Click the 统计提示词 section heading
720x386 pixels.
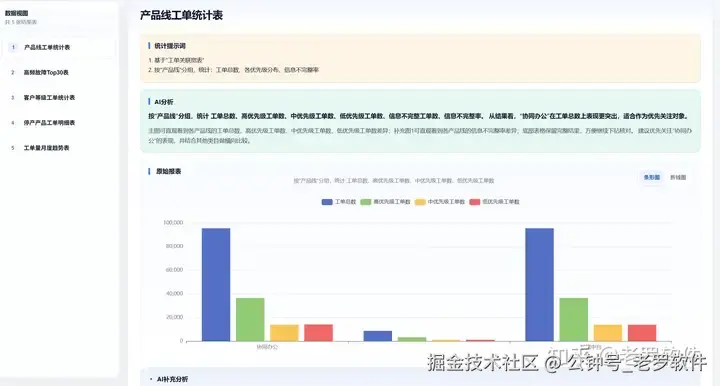coord(170,46)
